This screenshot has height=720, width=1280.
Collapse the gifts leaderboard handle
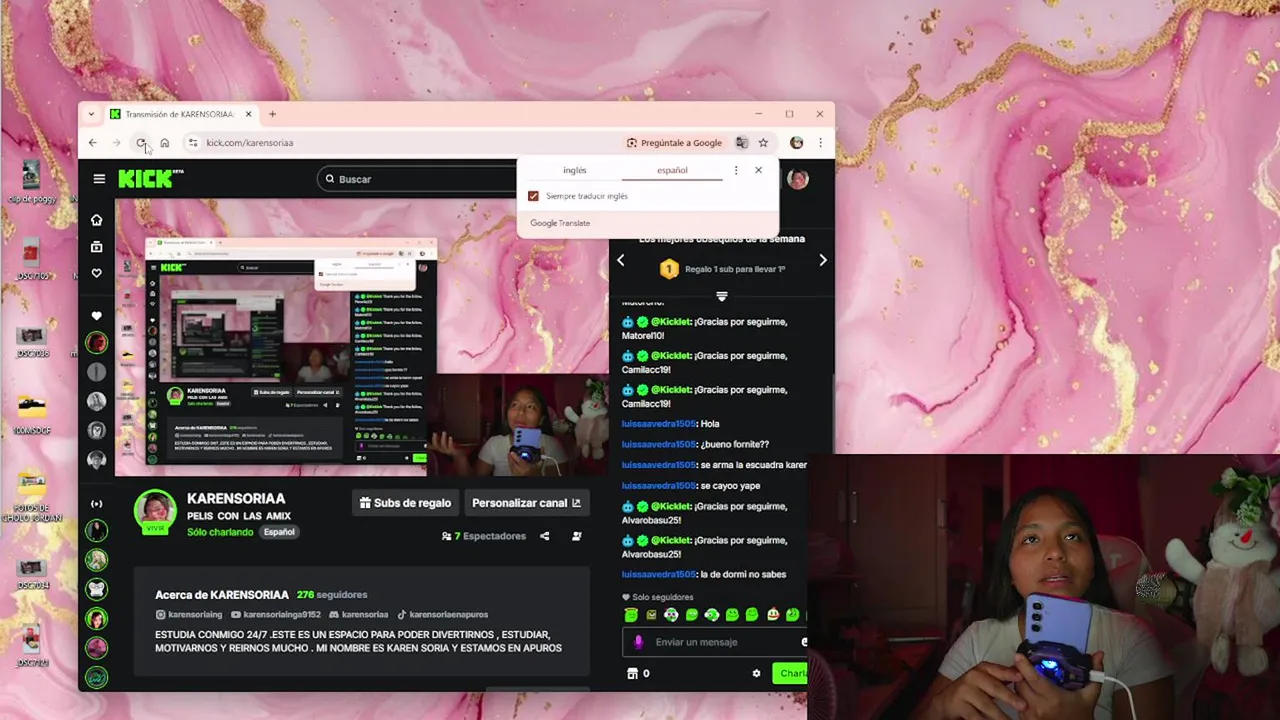[721, 296]
